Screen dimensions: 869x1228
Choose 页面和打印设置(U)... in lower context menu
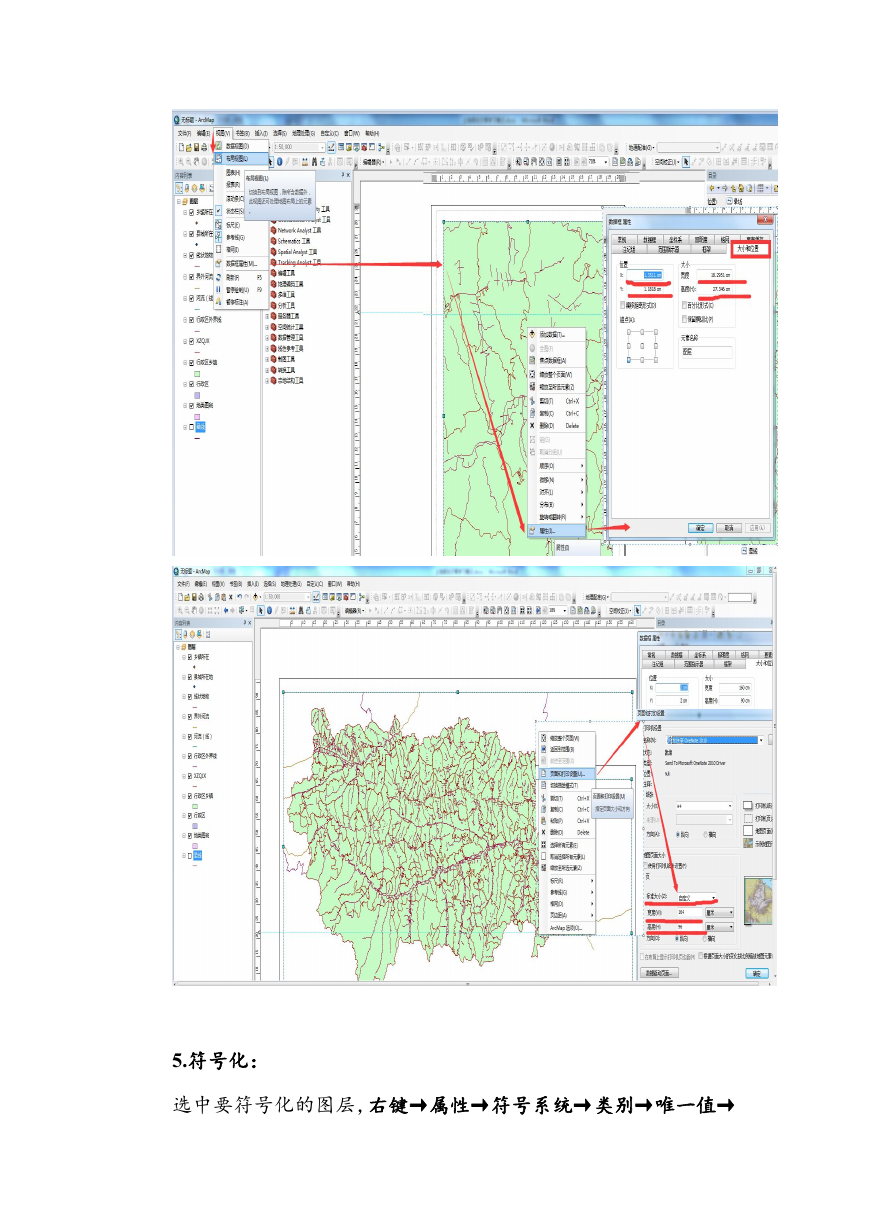pos(567,774)
